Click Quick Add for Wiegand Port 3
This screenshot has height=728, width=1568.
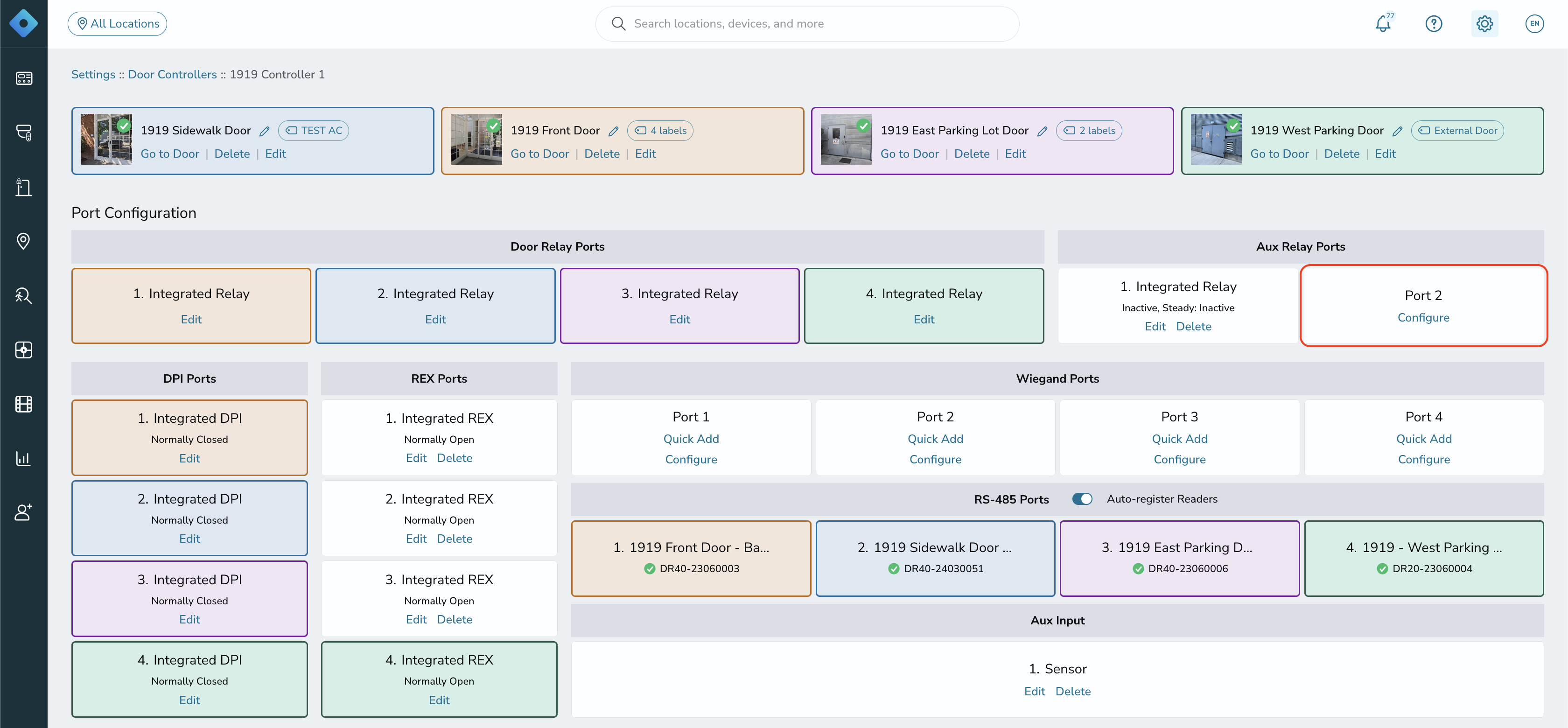(1179, 439)
